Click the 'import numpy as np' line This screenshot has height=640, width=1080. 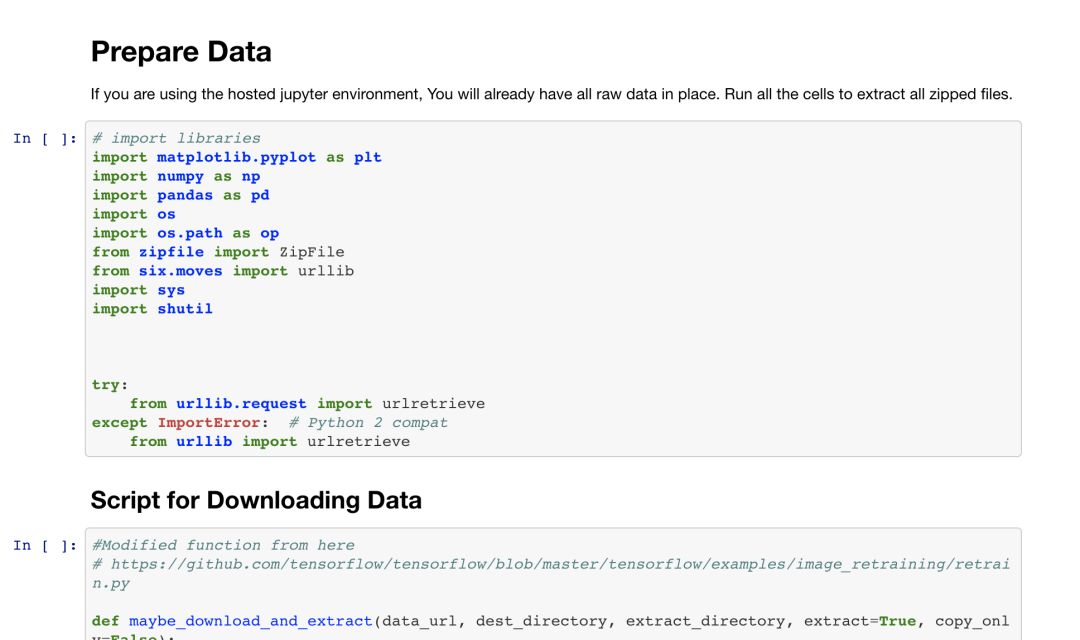pos(176,176)
